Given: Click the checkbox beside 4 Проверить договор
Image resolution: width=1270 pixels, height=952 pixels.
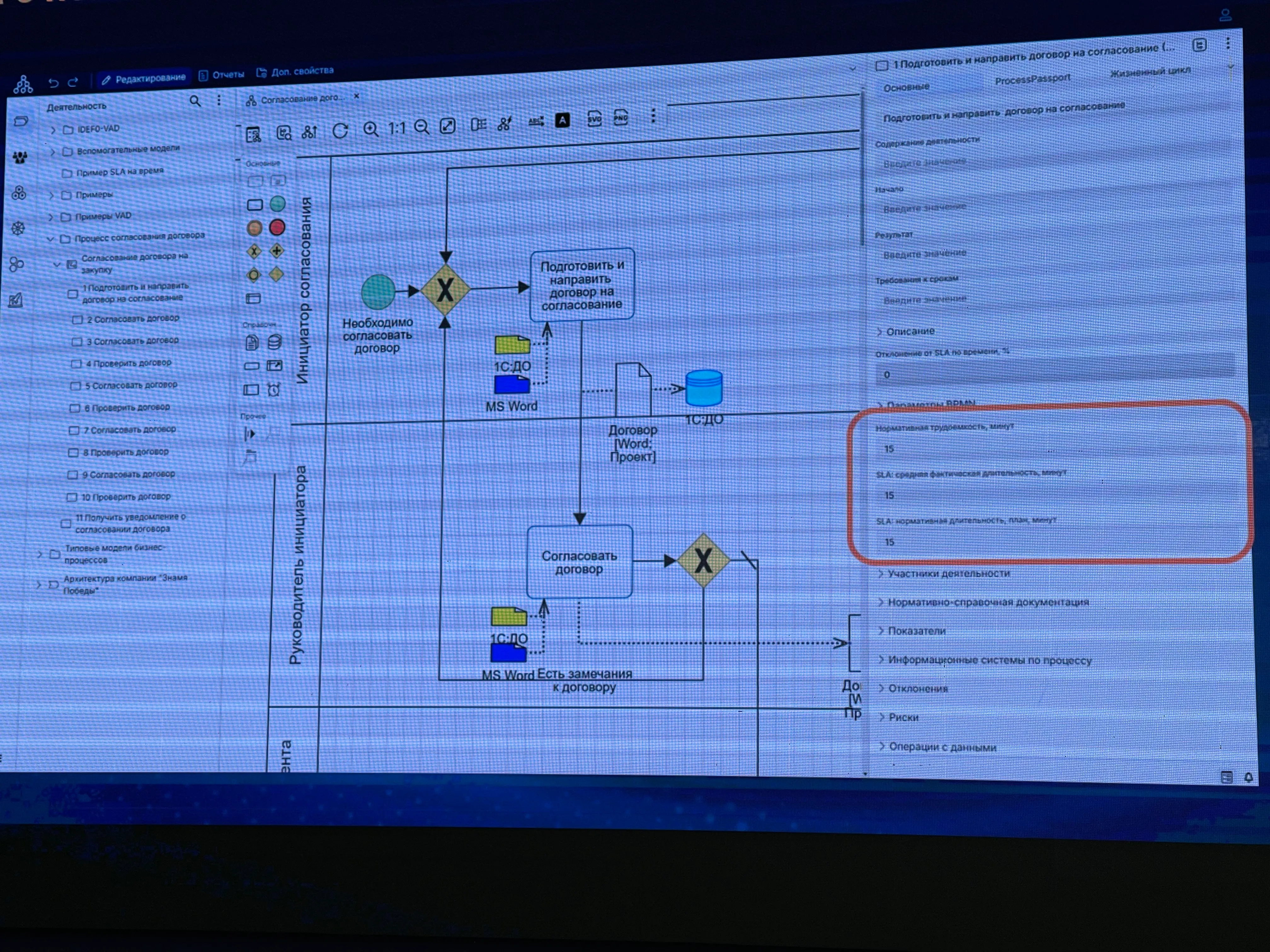Looking at the screenshot, I should point(76,364).
